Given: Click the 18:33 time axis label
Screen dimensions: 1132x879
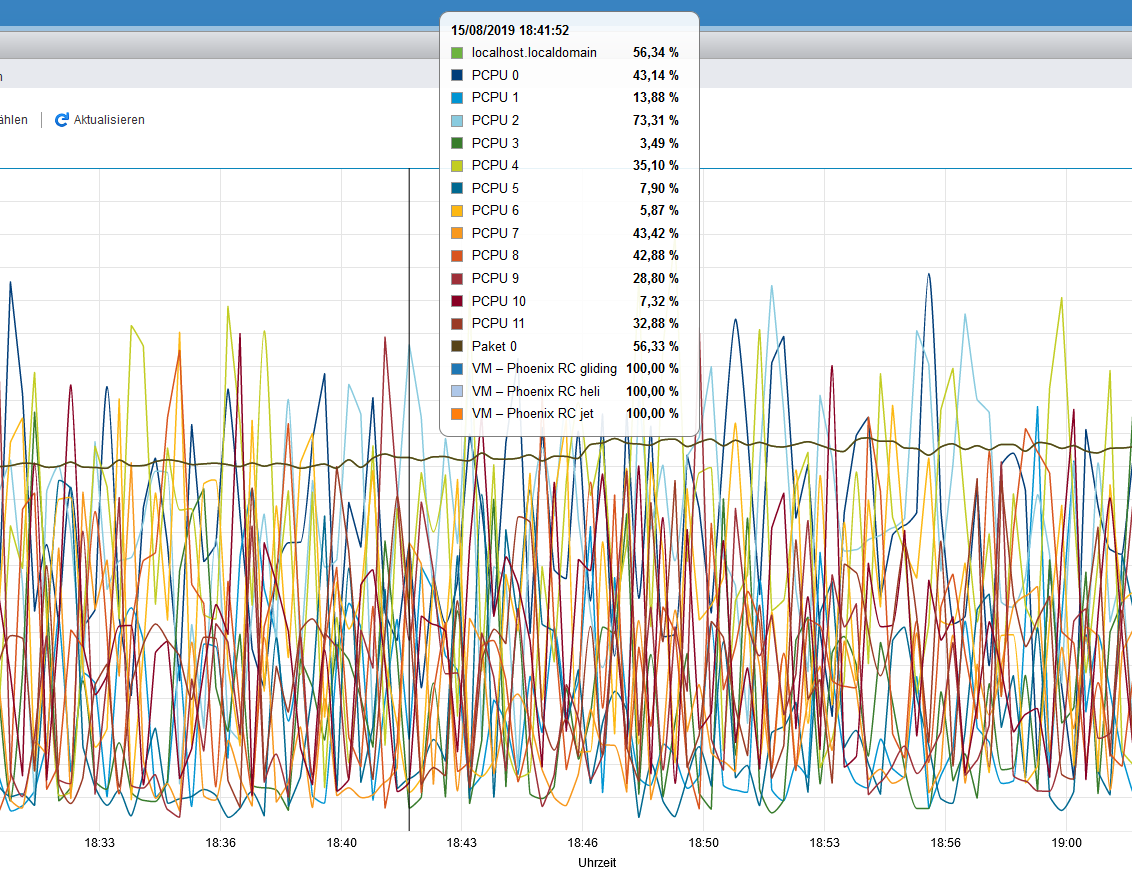Looking at the screenshot, I should tap(100, 843).
